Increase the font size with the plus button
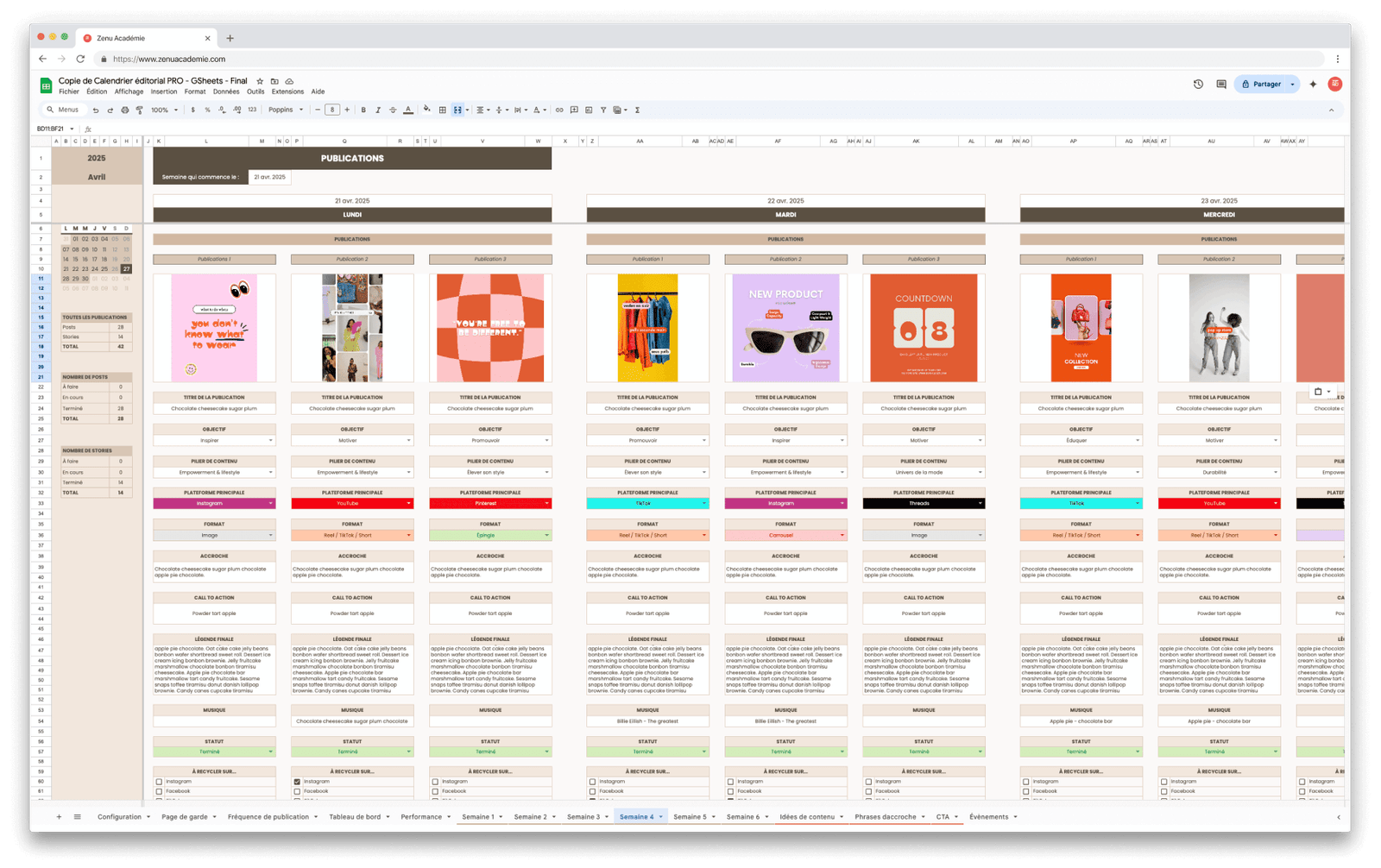1381x868 pixels. coord(347,110)
